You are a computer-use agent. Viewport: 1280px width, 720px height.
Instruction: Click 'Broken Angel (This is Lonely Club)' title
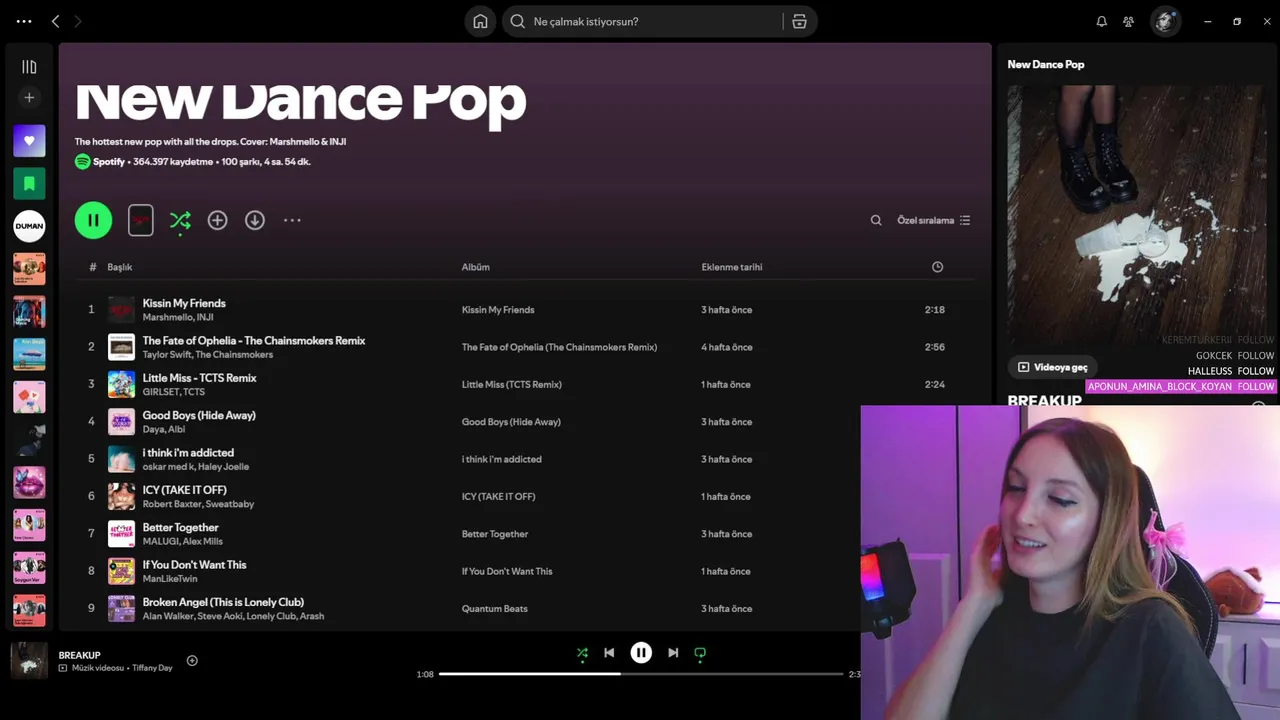pyautogui.click(x=223, y=602)
